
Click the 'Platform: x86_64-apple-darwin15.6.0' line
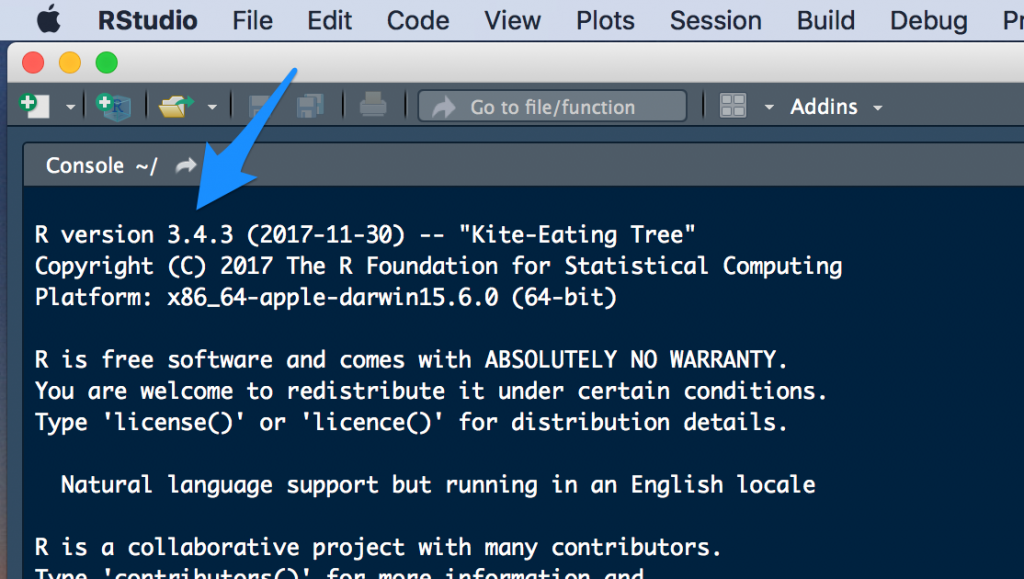[326, 297]
